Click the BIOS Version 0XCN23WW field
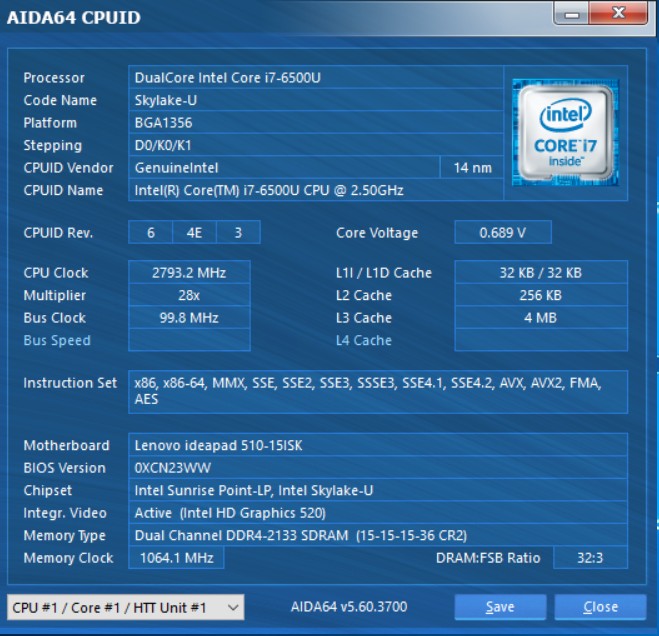 pyautogui.click(x=378, y=468)
